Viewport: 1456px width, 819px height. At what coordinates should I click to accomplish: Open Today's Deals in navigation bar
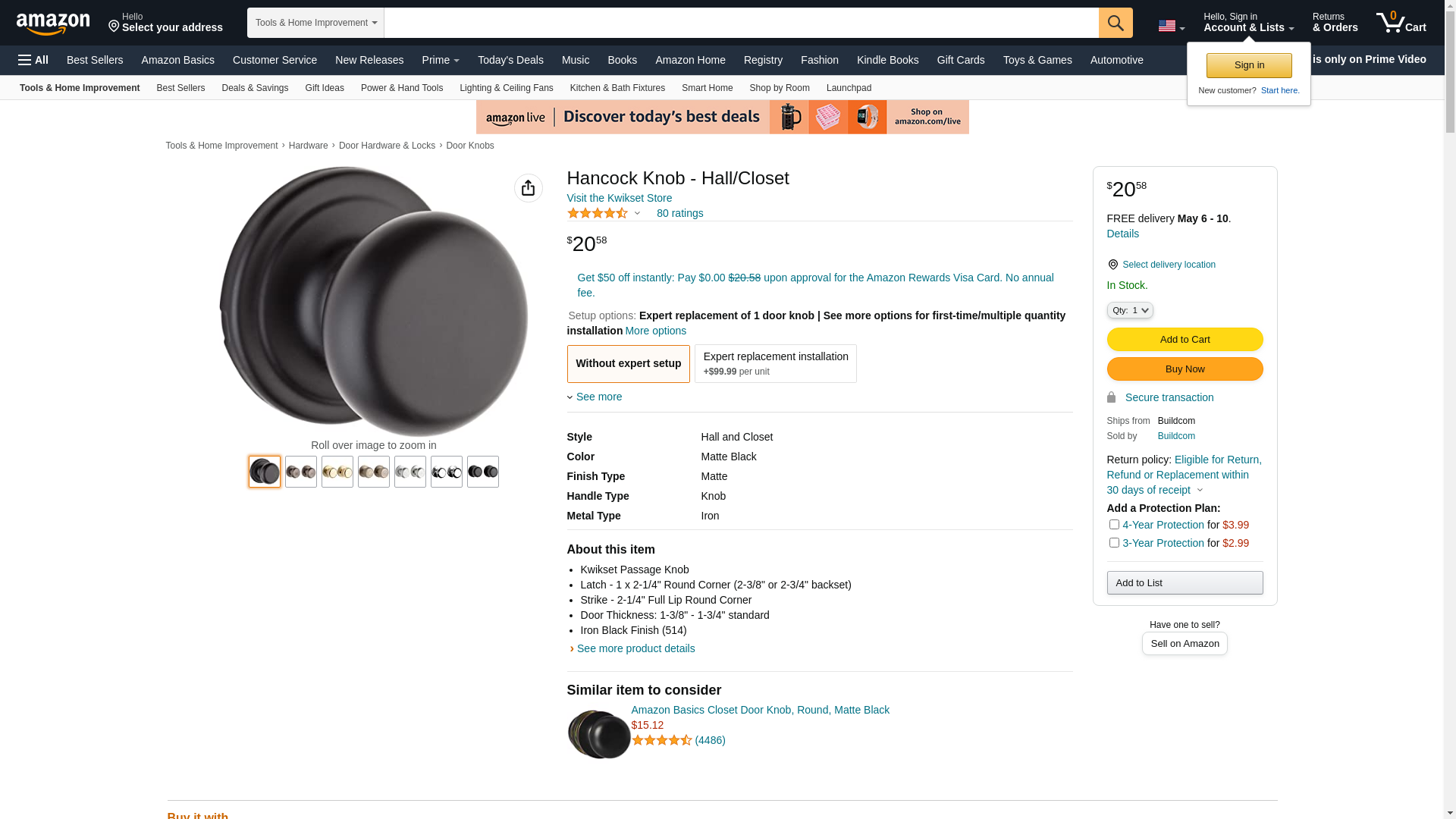510,60
